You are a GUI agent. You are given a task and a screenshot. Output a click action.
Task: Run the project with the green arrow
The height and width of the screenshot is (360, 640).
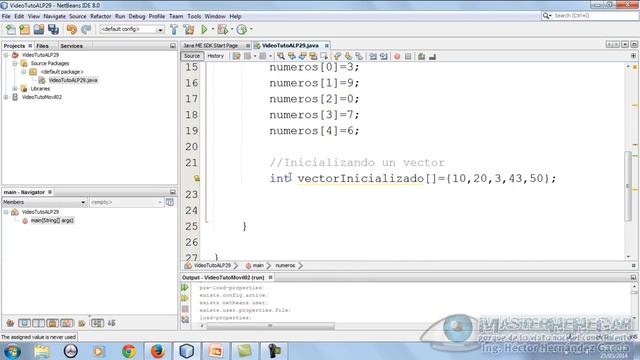[204, 29]
